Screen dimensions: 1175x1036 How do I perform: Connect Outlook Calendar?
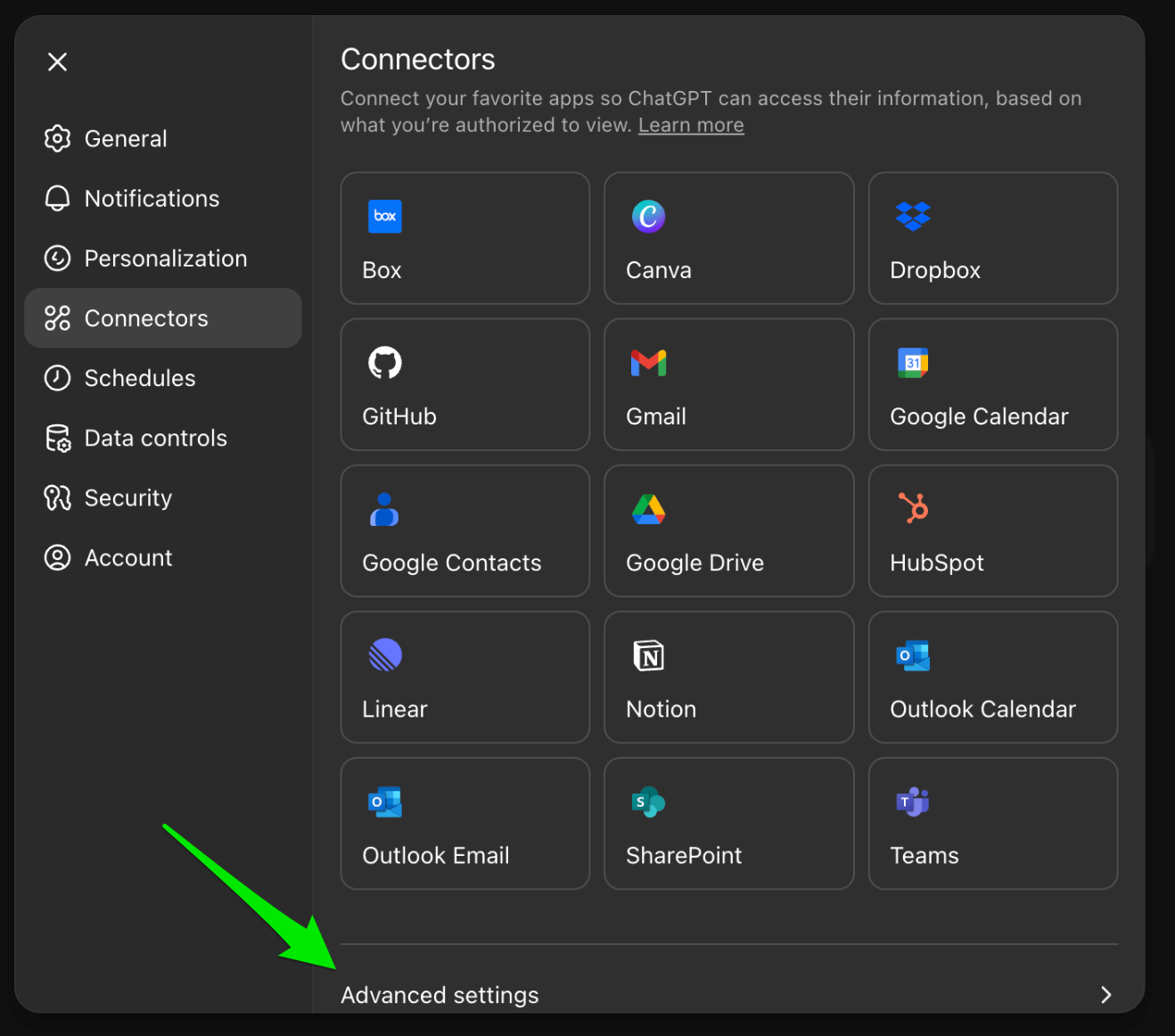[992, 677]
